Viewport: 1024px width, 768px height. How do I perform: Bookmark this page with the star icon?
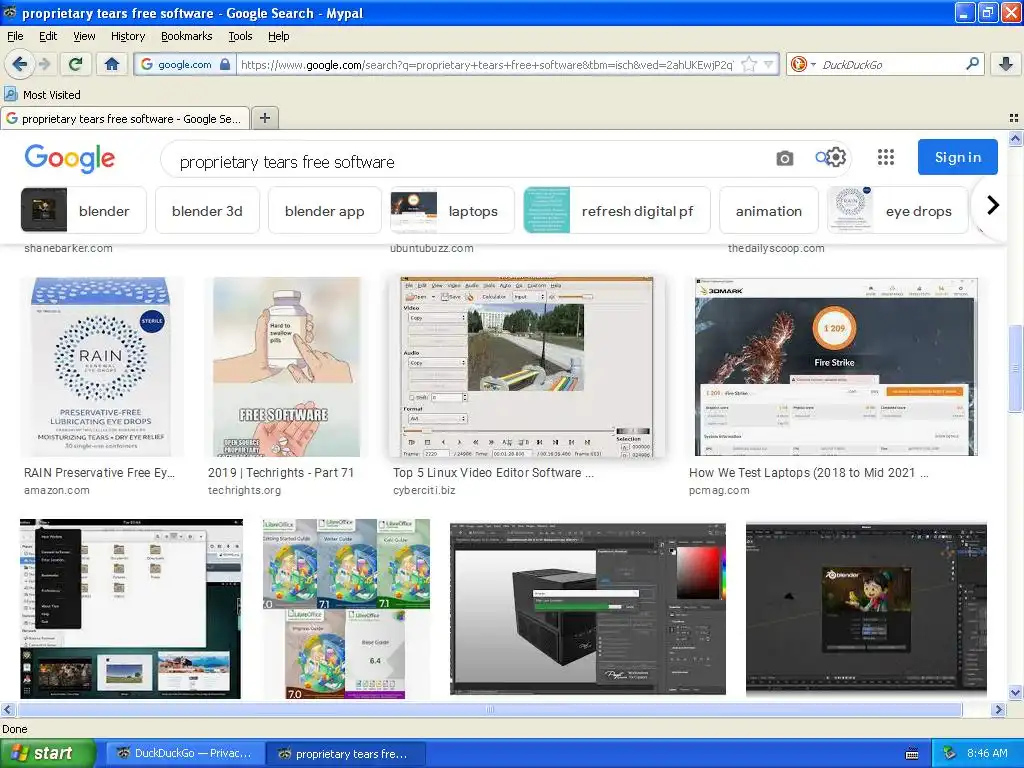[x=749, y=64]
